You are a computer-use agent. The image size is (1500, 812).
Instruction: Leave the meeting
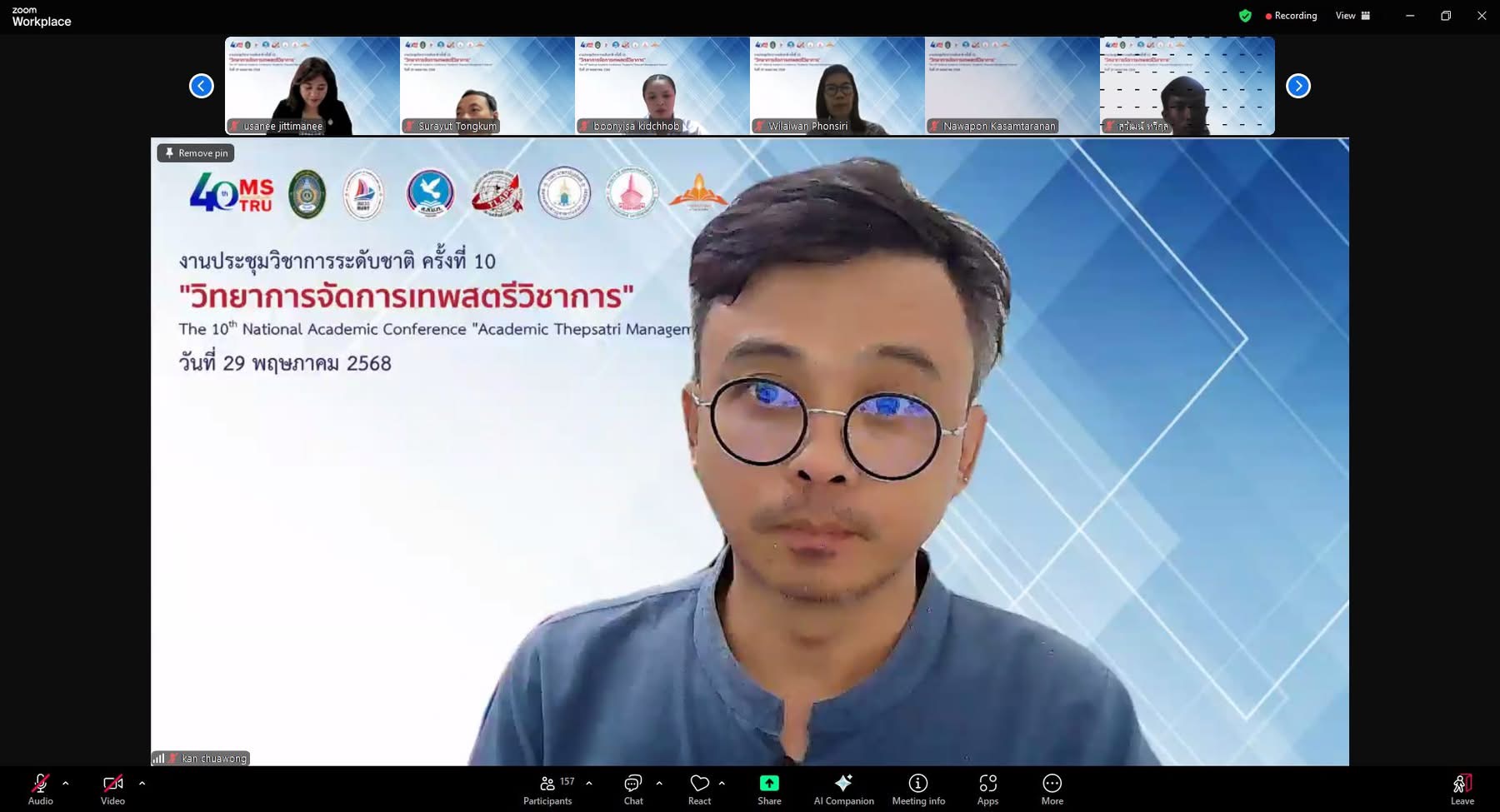pyautogui.click(x=1462, y=789)
